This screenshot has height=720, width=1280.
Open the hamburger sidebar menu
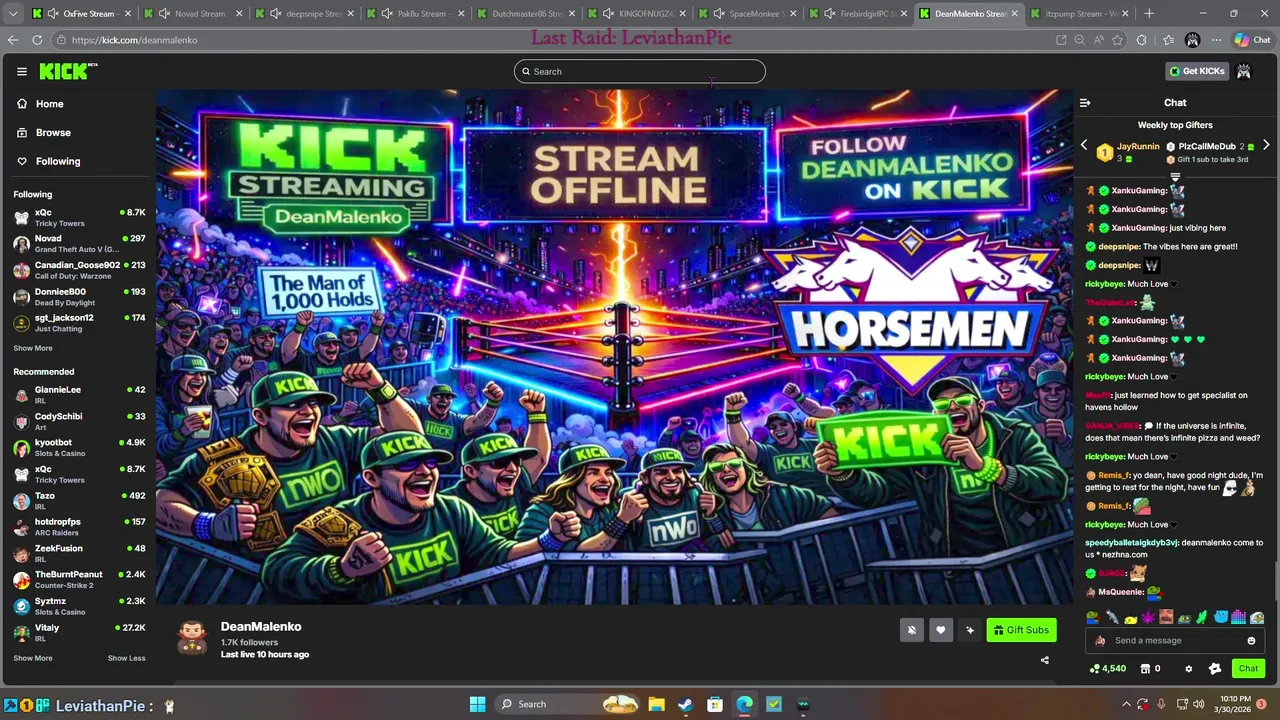click(x=21, y=71)
